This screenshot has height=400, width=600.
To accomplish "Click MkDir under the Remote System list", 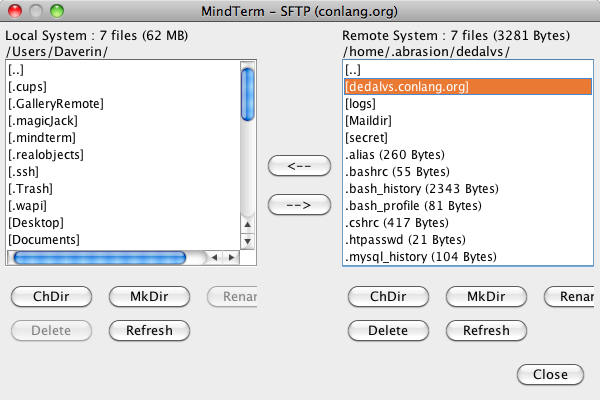I will (x=486, y=297).
